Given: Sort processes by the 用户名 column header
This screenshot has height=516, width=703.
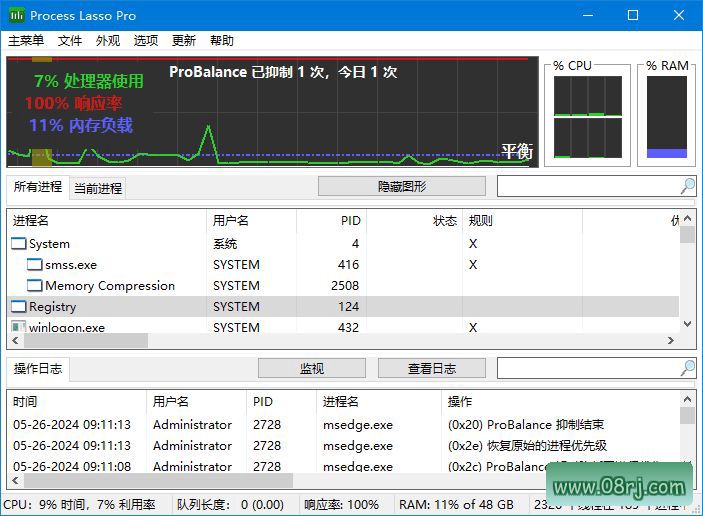Looking at the screenshot, I should point(252,221).
